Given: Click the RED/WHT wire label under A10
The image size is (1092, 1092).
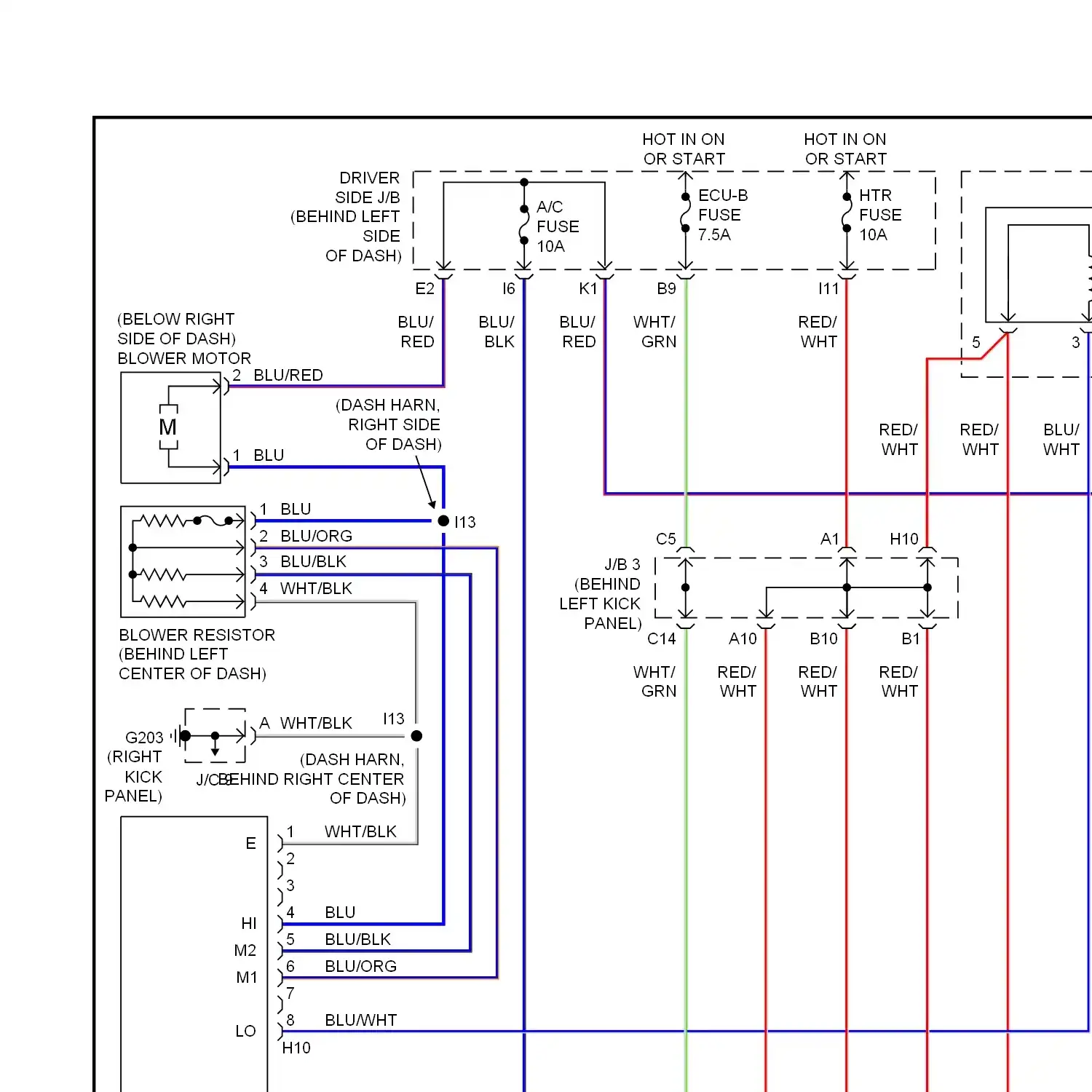Looking at the screenshot, I should (737, 681).
